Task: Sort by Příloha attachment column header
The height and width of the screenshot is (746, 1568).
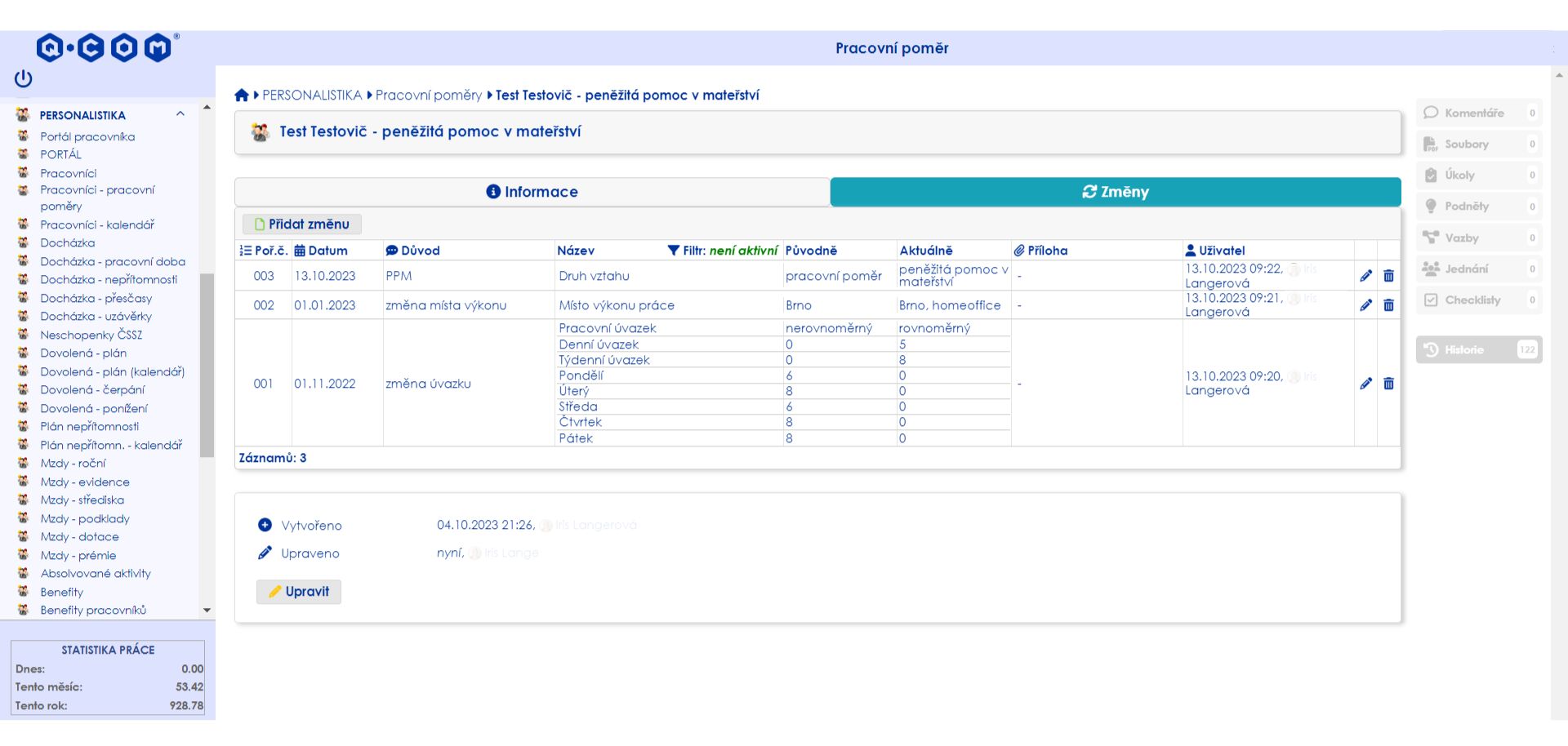Action: [x=1040, y=251]
